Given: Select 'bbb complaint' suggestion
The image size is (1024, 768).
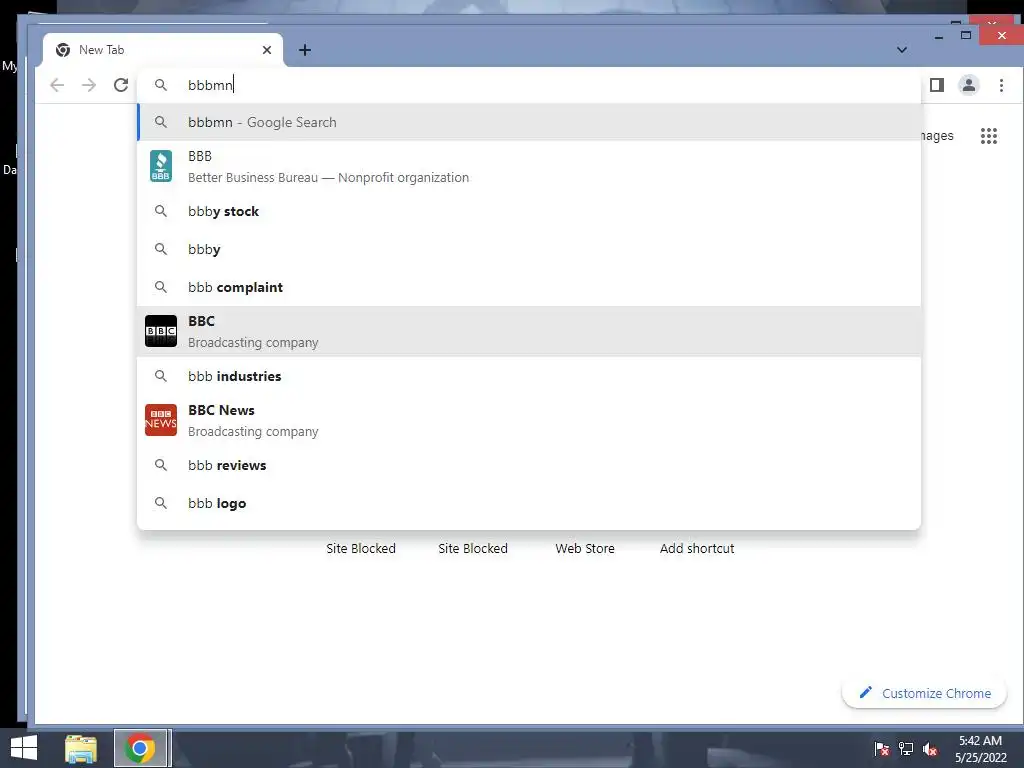Looking at the screenshot, I should coord(529,287).
